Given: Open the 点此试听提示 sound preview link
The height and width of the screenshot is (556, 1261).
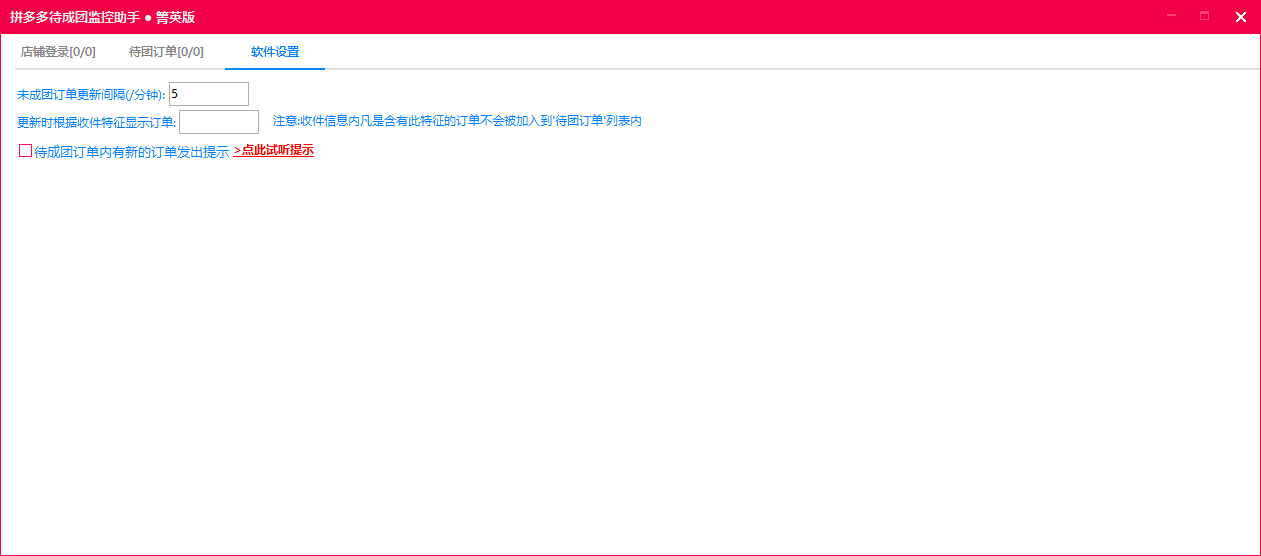Looking at the screenshot, I should [273, 151].
